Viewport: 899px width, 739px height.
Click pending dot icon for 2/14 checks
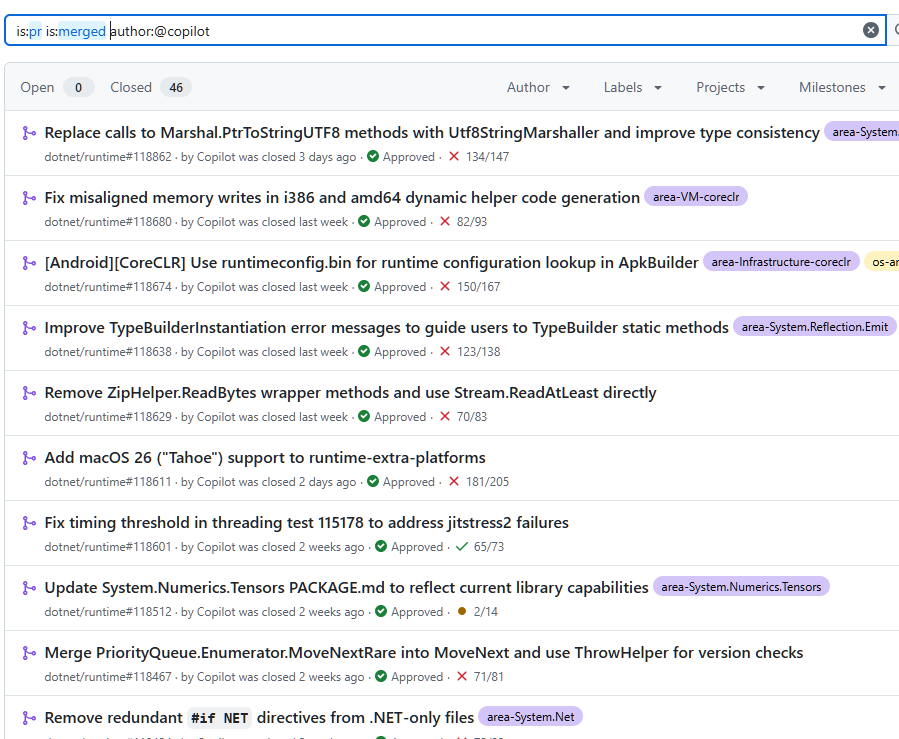pyautogui.click(x=461, y=612)
